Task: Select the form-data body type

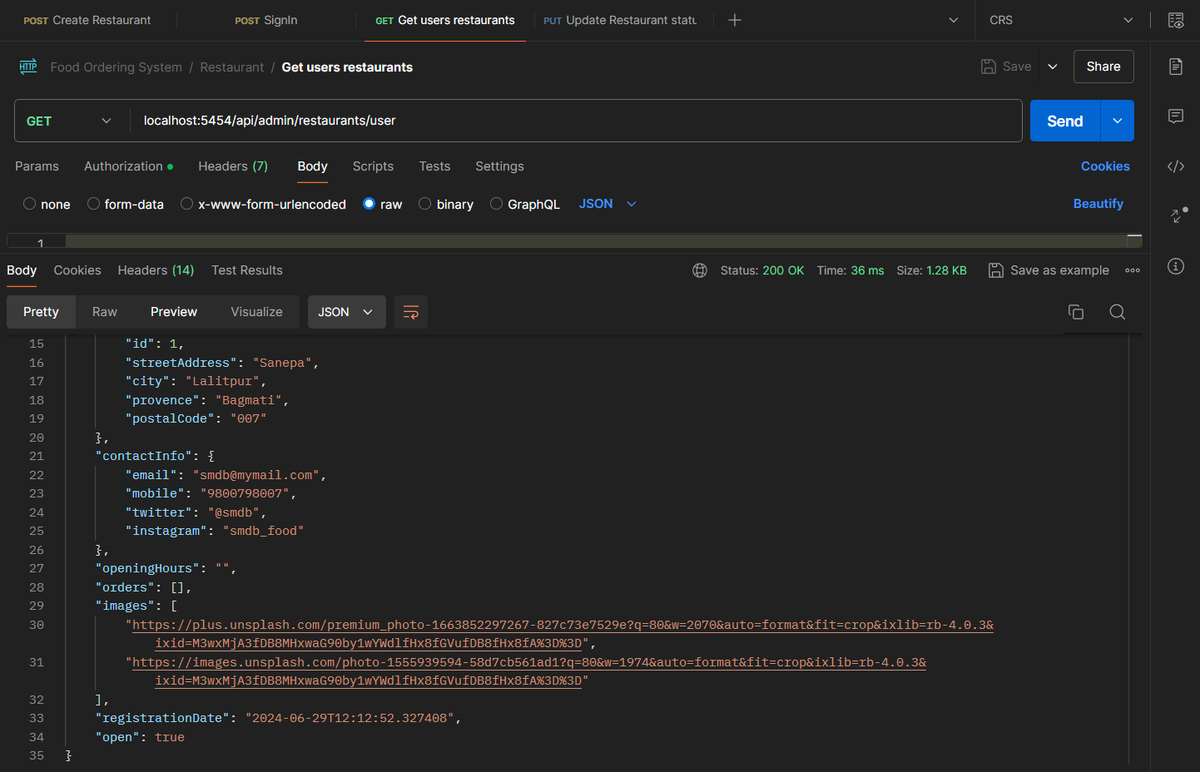Action: tap(126, 204)
